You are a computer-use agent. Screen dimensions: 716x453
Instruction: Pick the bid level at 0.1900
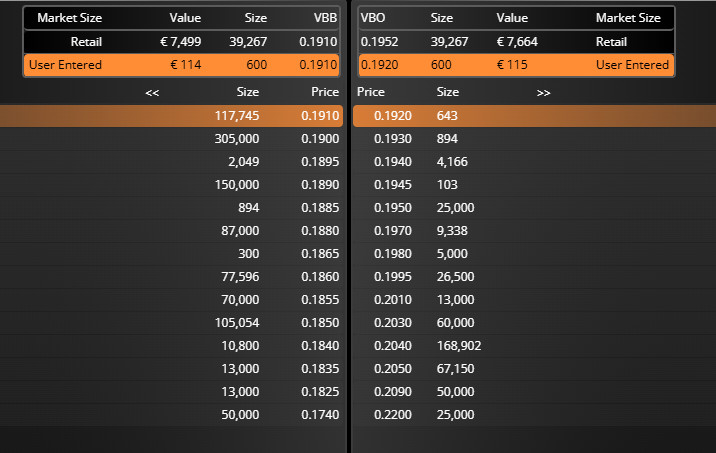171,139
